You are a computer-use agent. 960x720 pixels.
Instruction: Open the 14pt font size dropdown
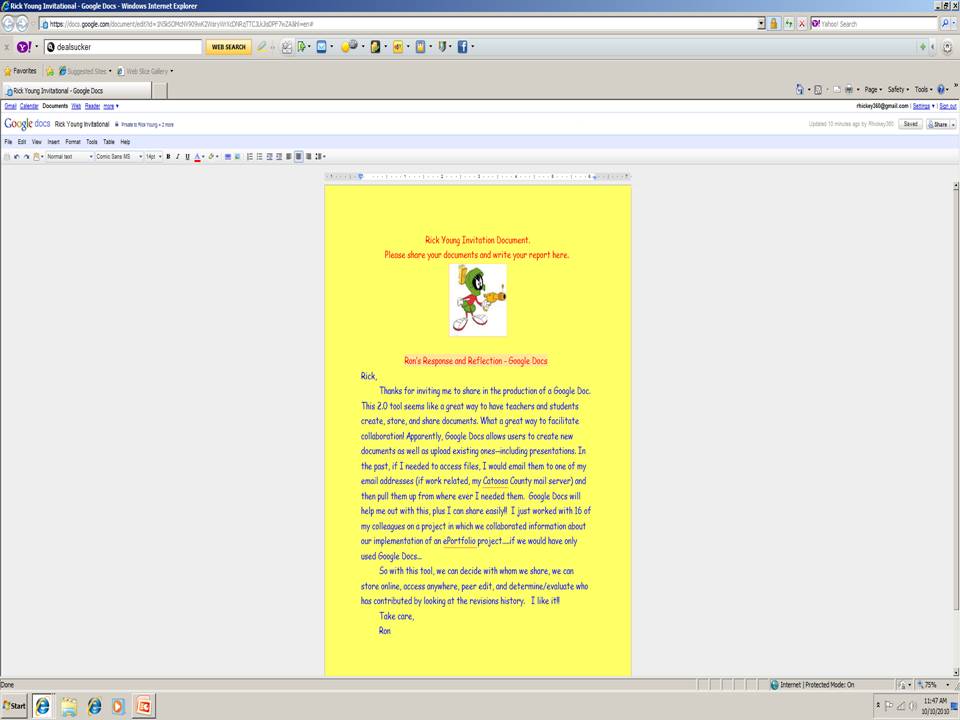click(154, 157)
